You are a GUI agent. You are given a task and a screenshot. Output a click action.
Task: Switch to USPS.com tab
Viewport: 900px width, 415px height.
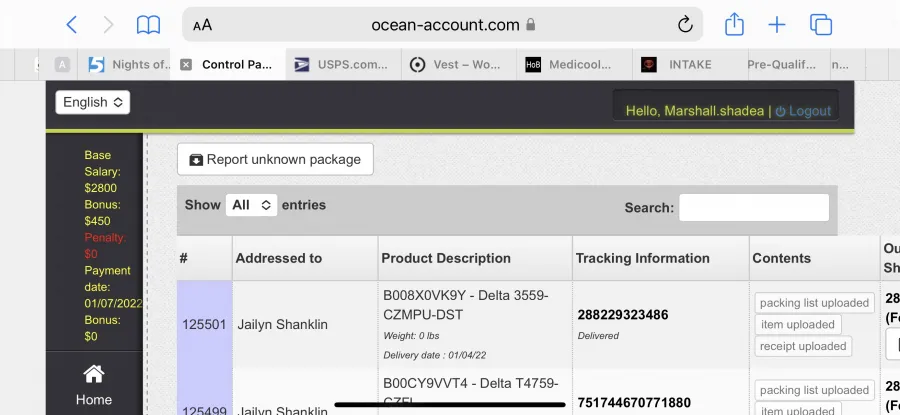pos(343,65)
